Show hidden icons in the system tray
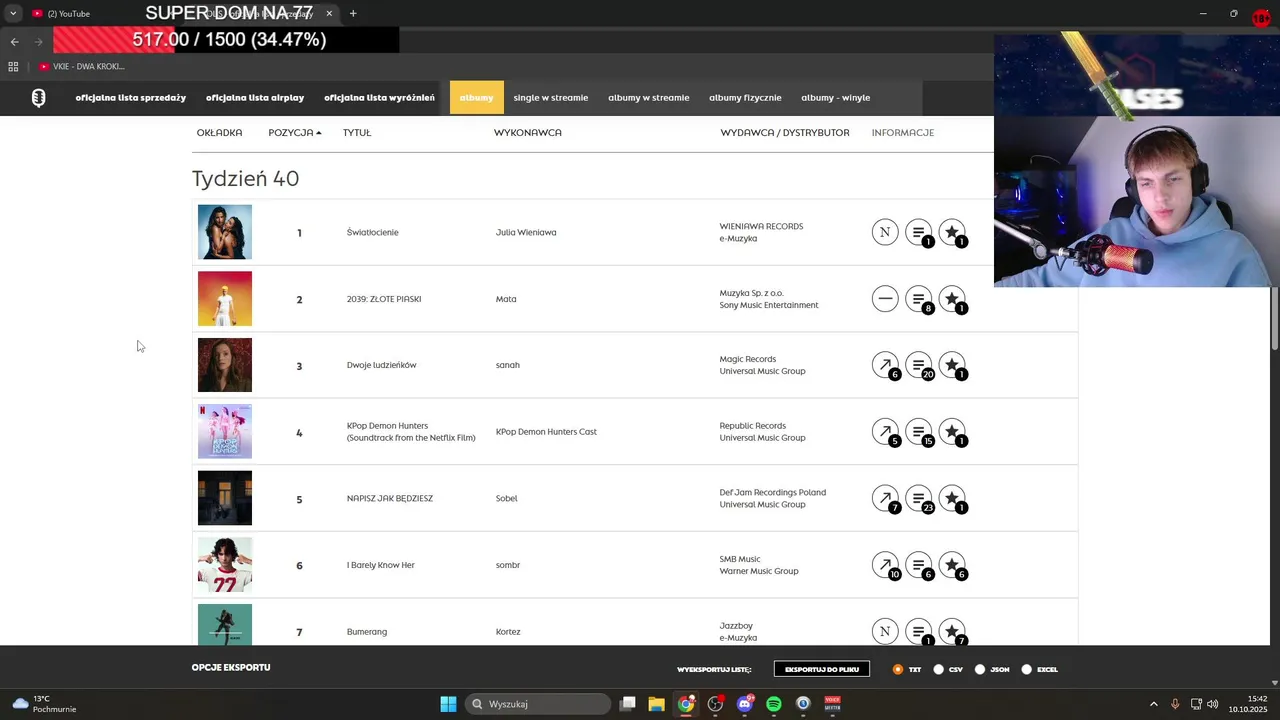This screenshot has height=720, width=1280. click(x=1153, y=704)
